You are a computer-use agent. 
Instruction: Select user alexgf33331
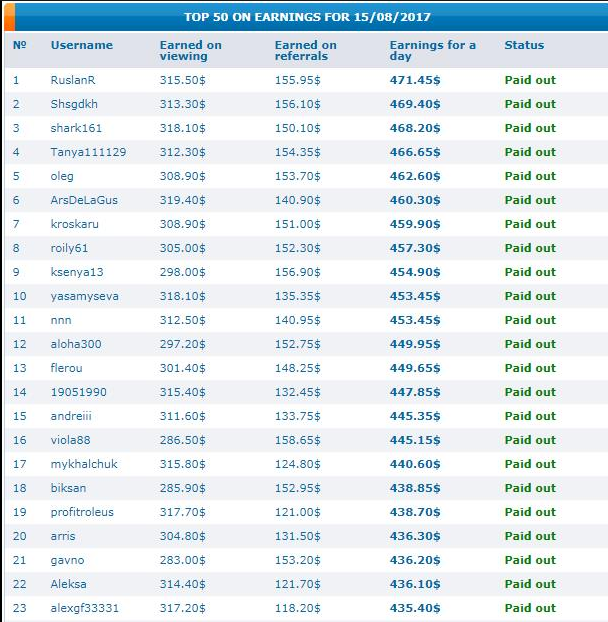(84, 608)
